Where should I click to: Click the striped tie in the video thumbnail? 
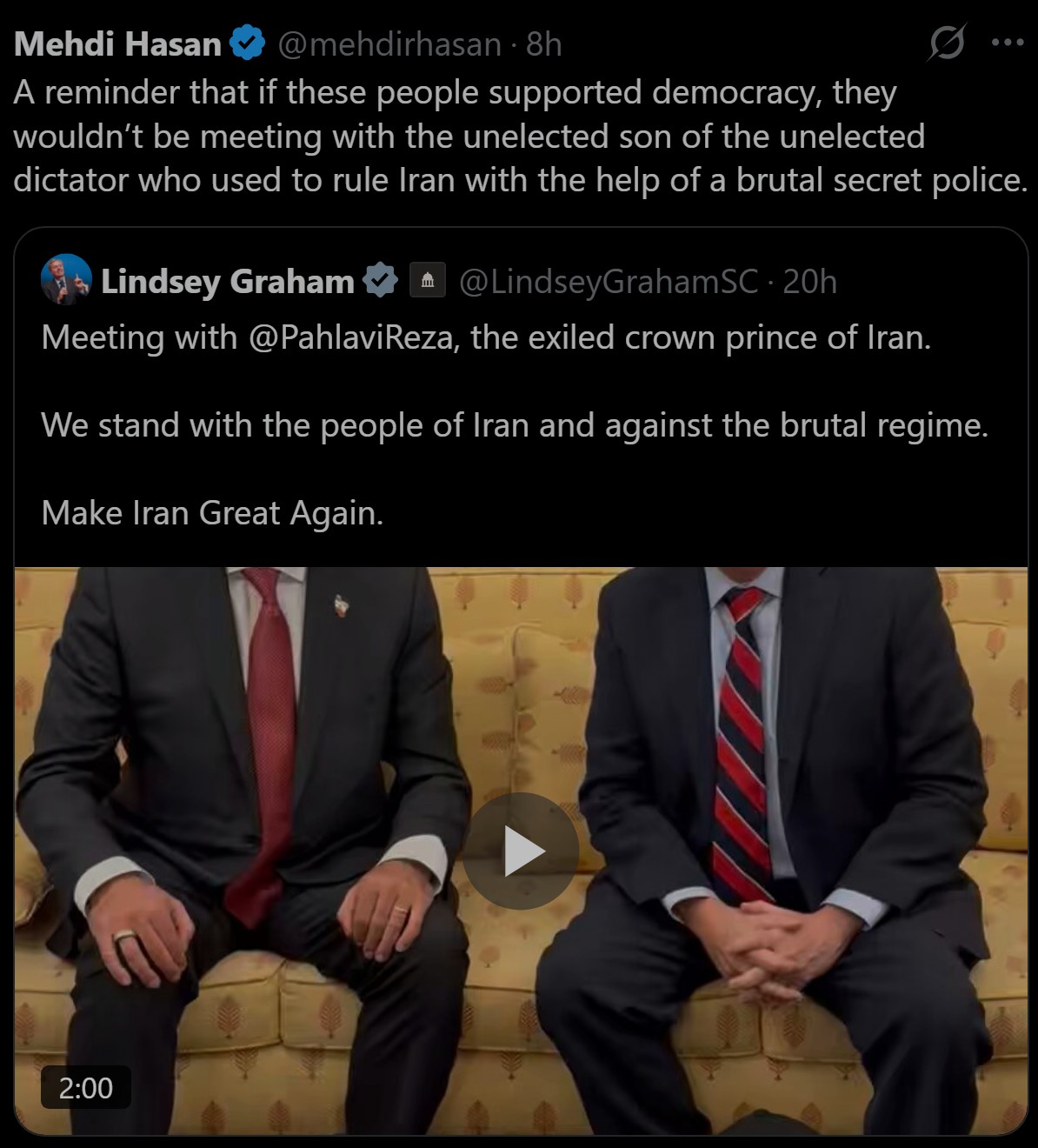pos(741,744)
